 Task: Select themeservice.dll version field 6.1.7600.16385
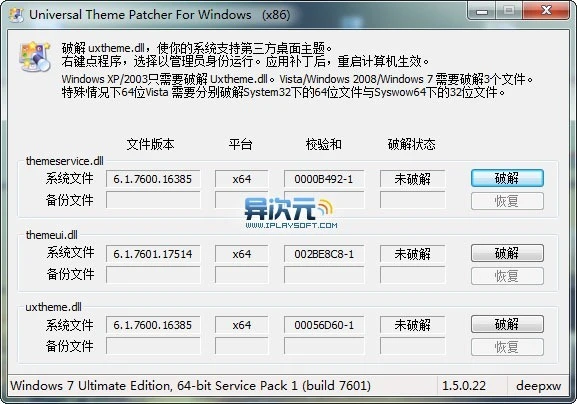153,179
